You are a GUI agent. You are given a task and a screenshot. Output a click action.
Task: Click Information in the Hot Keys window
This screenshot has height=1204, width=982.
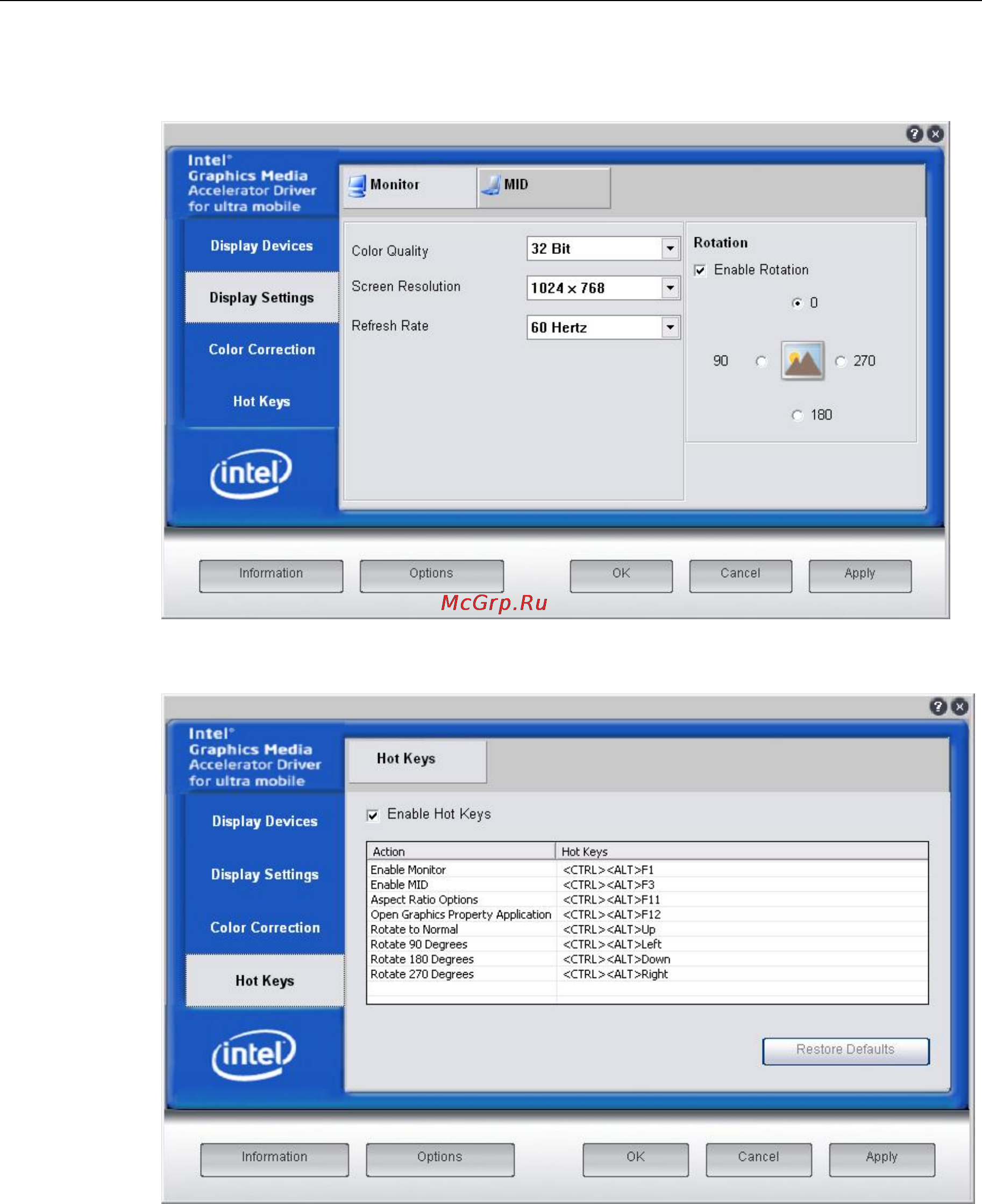pyautogui.click(x=274, y=1160)
